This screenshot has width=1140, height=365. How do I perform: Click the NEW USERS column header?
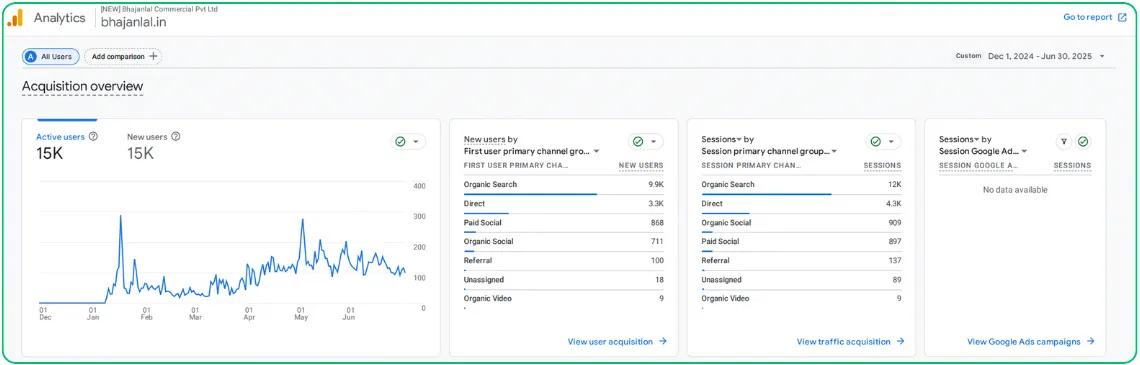[641, 166]
